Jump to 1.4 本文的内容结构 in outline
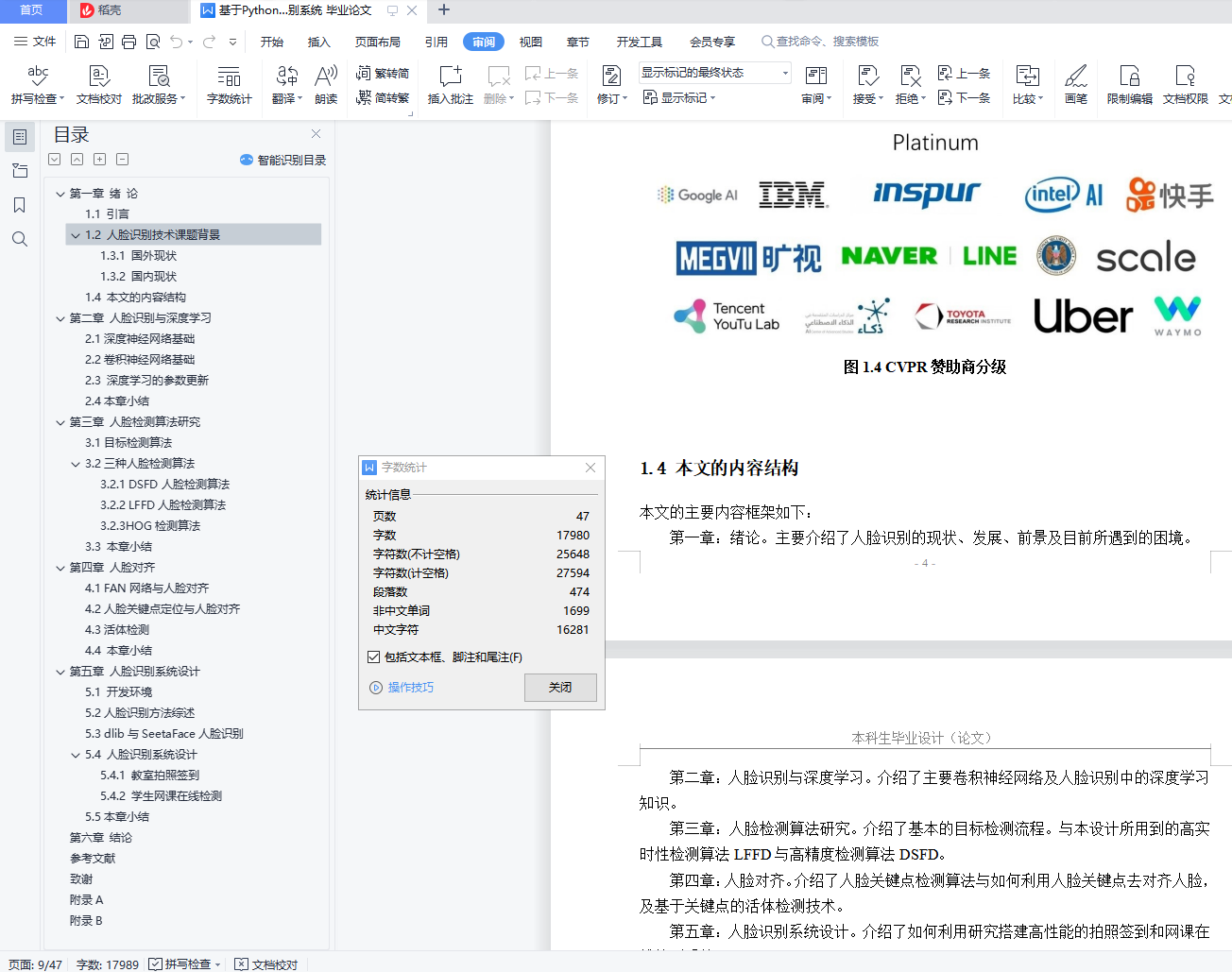The image size is (1232, 972). [x=135, y=298]
